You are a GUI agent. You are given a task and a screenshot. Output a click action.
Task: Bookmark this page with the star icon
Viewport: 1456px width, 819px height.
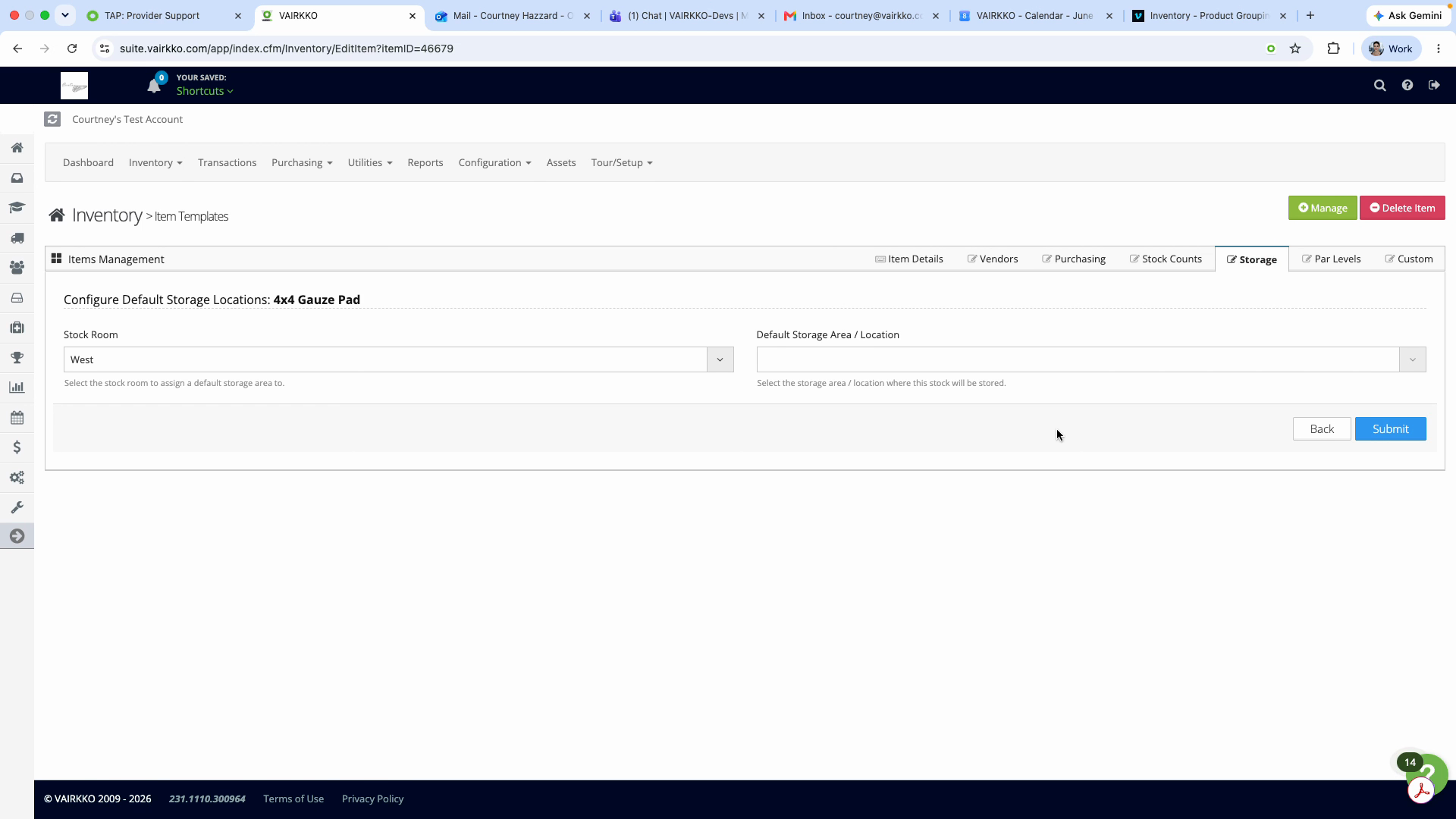(1295, 49)
